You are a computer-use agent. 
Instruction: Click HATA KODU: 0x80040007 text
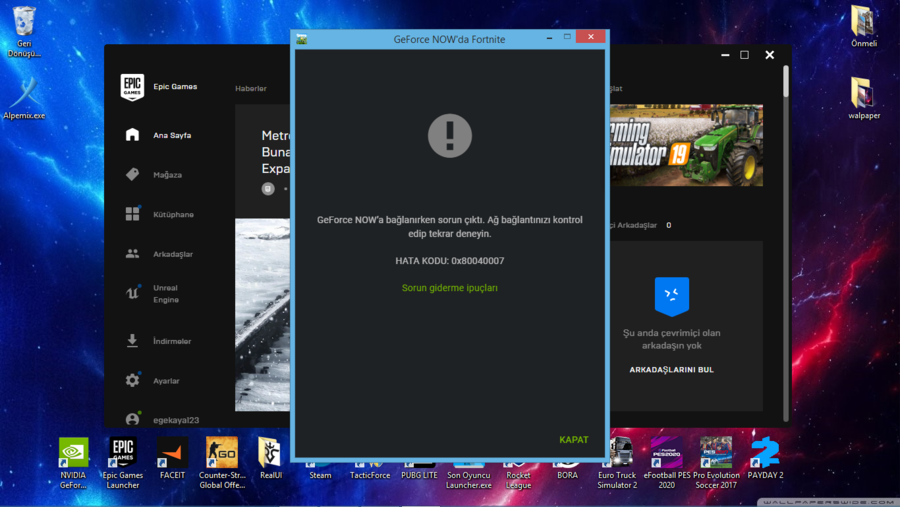pyautogui.click(x=449, y=261)
